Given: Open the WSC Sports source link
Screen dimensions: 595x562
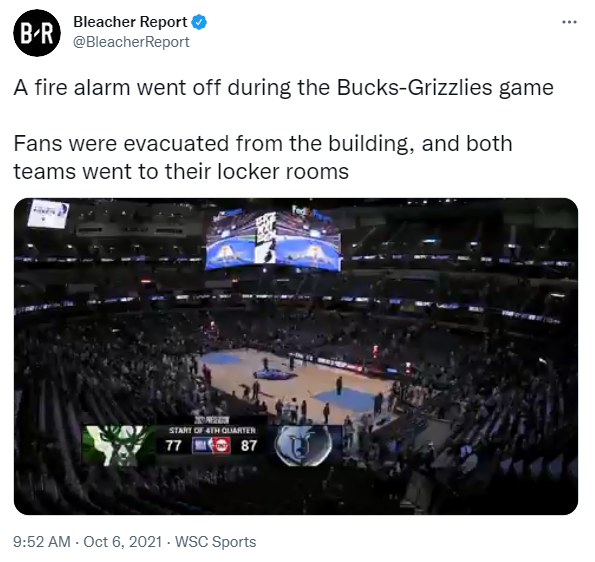Looking at the screenshot, I should pyautogui.click(x=215, y=542).
